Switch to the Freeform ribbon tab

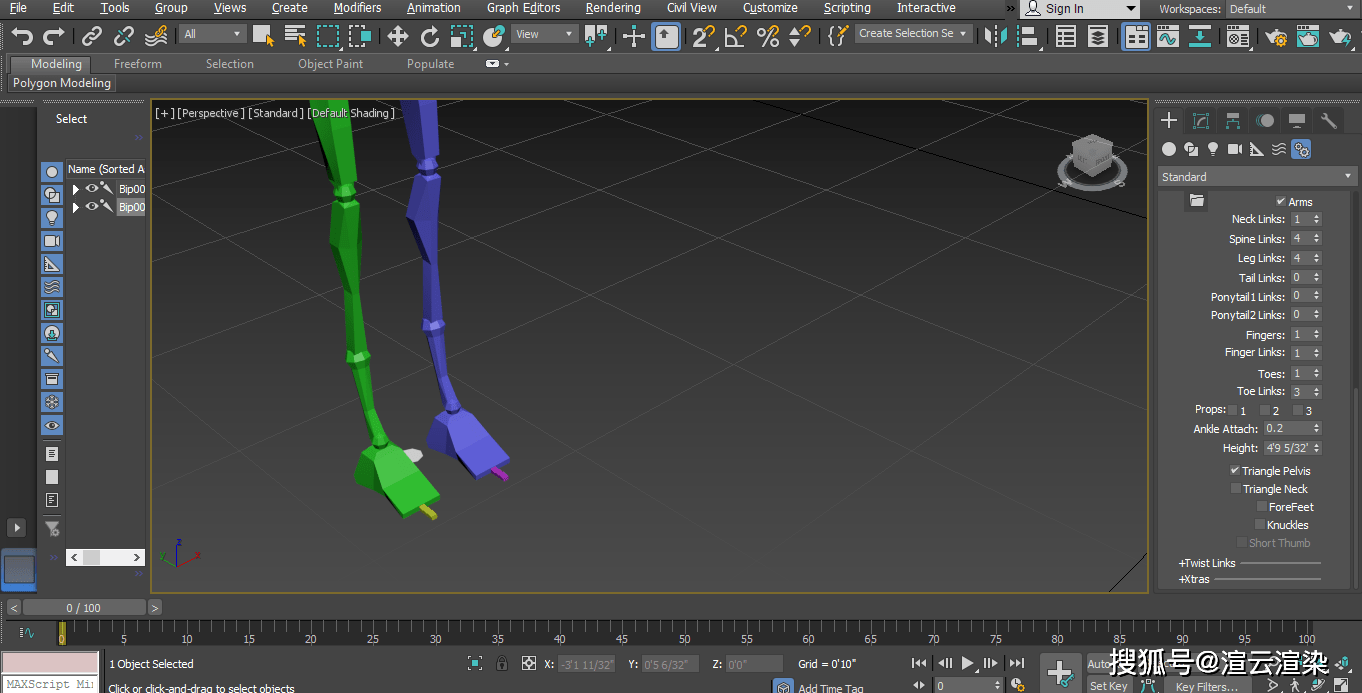click(x=137, y=63)
